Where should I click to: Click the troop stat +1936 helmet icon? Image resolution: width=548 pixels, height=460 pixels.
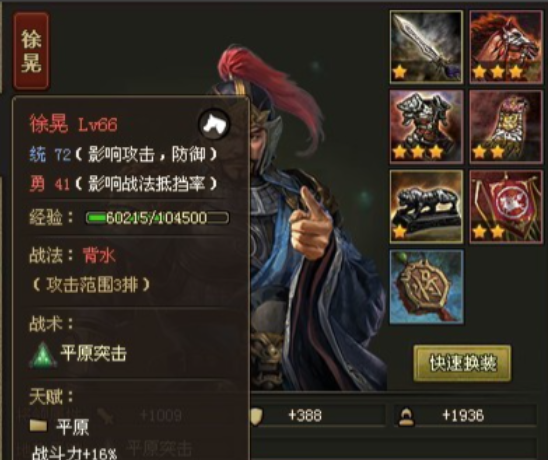tap(406, 417)
